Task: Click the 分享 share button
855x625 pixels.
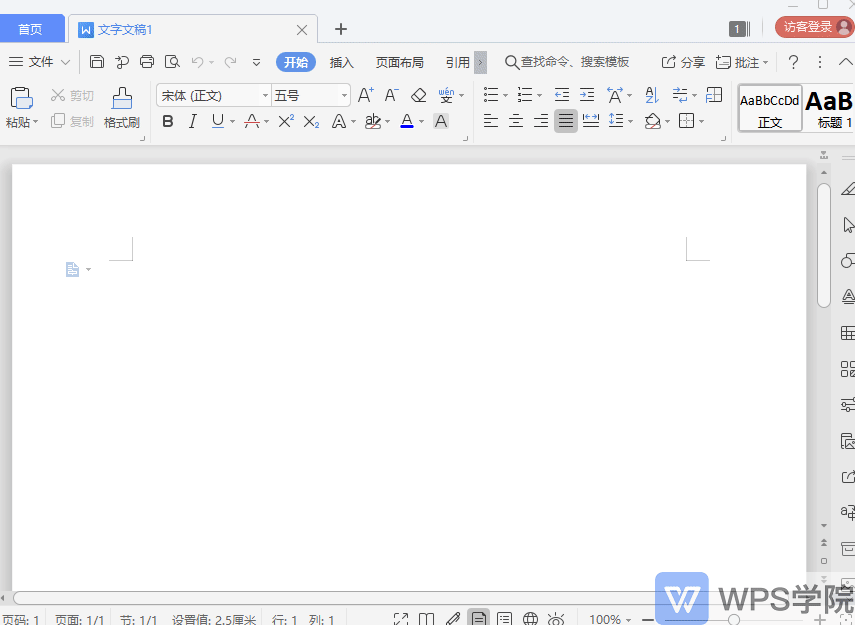Action: [x=681, y=61]
